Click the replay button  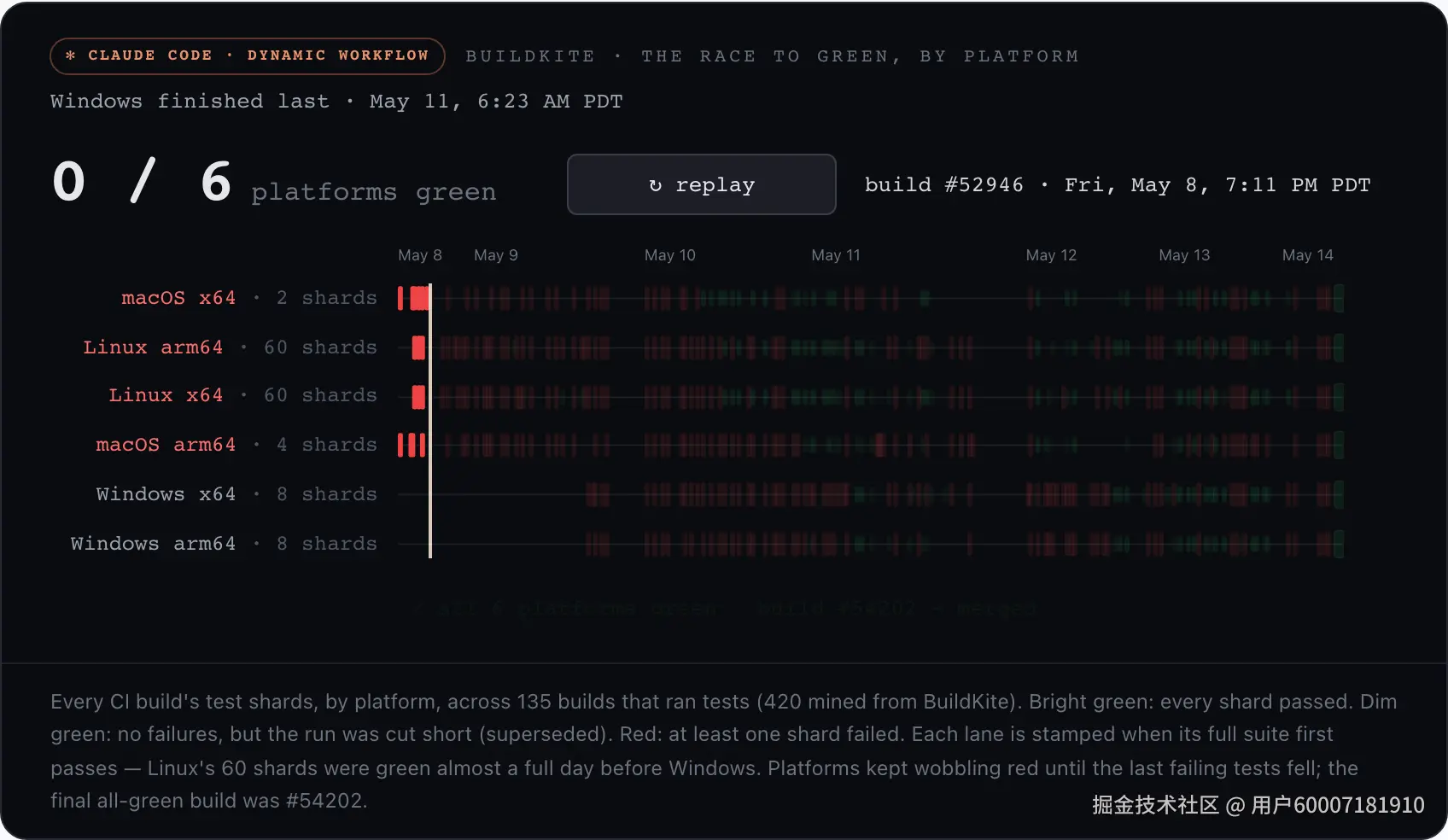click(x=701, y=184)
